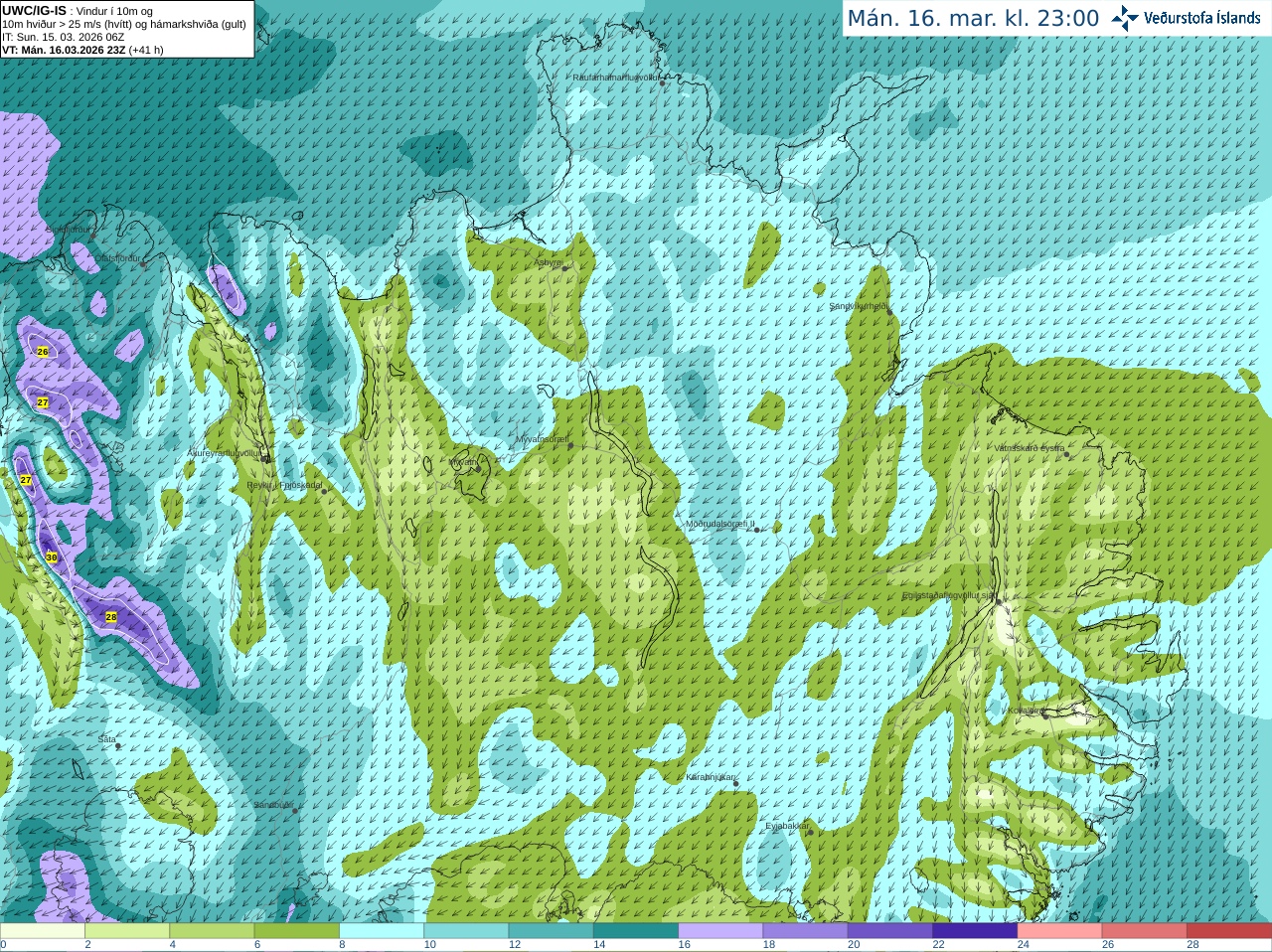Select the 8–10 m/s light cyan legend swatch
Image resolution: width=1272 pixels, height=952 pixels.
click(x=382, y=931)
